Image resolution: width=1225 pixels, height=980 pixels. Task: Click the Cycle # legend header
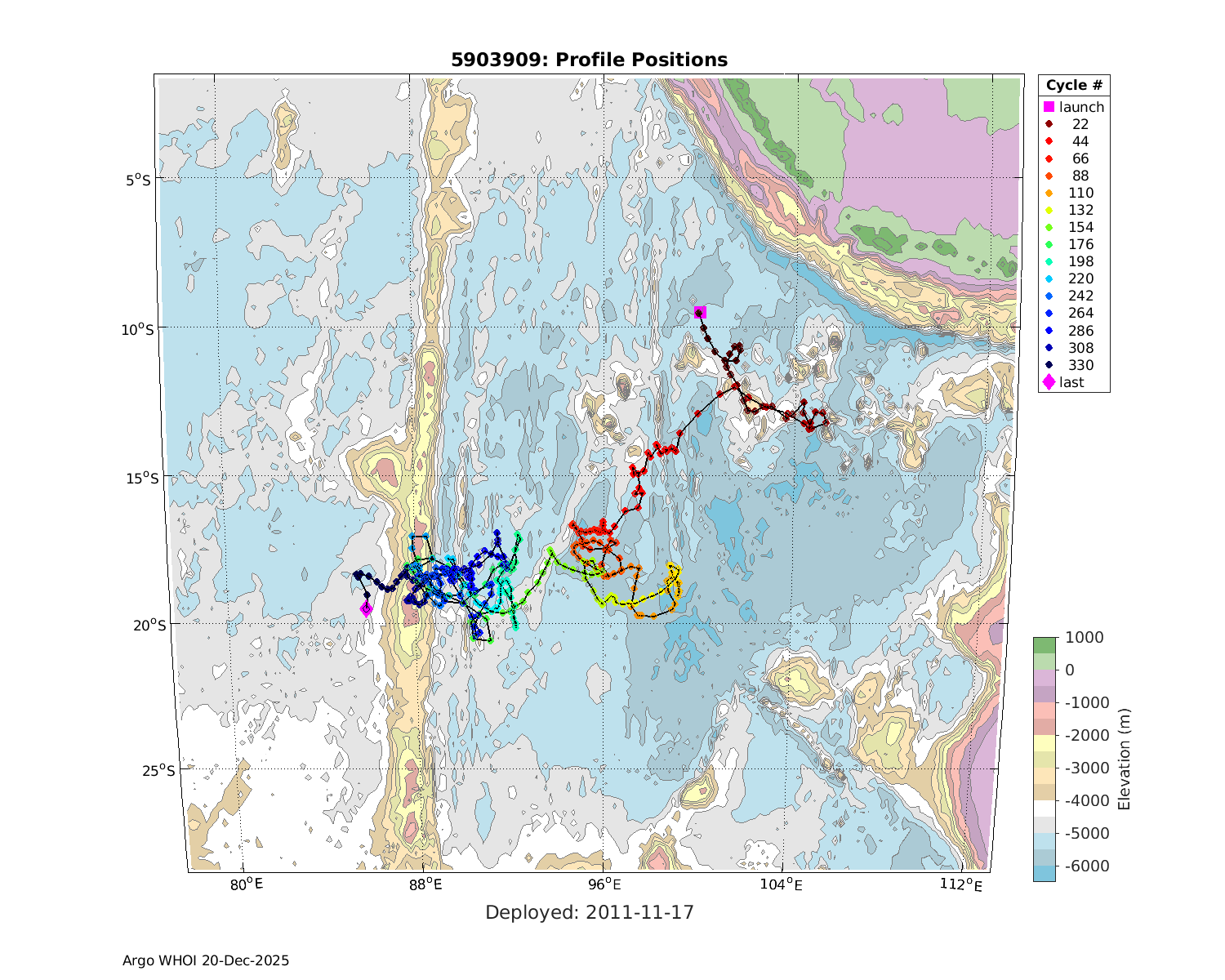pos(1074,86)
